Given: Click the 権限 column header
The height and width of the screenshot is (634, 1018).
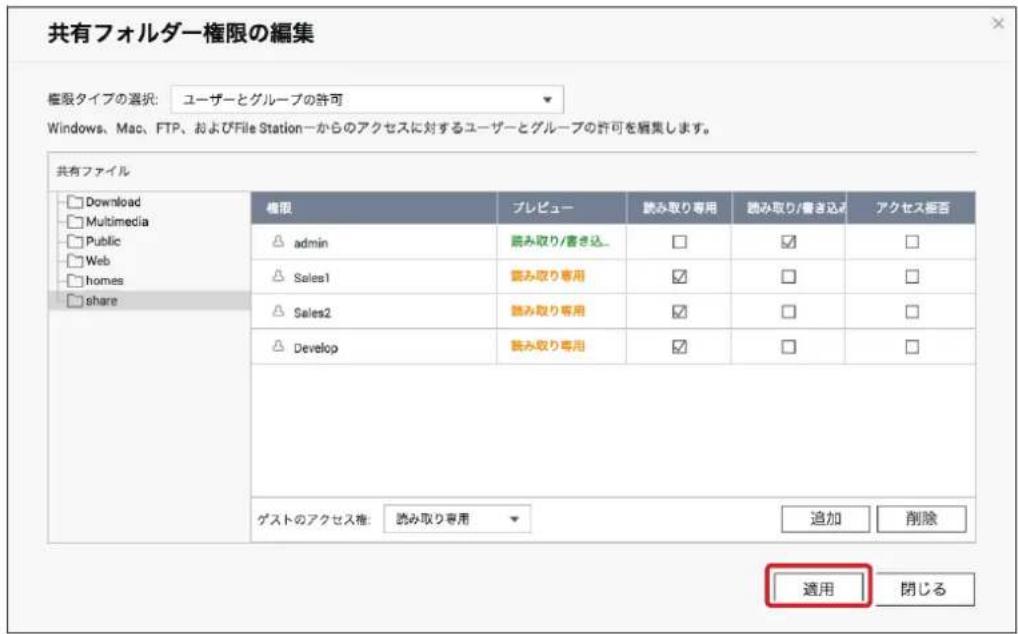Looking at the screenshot, I should 374,208.
